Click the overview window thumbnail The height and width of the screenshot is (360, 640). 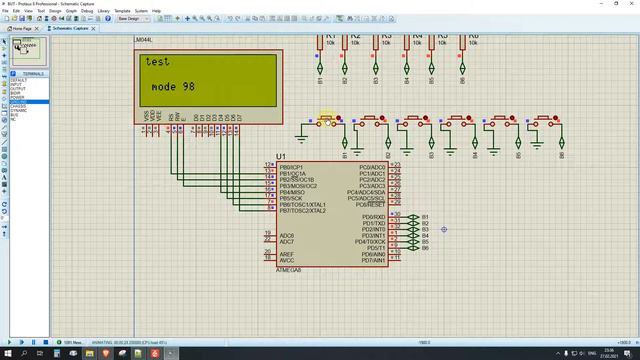tap(29, 51)
